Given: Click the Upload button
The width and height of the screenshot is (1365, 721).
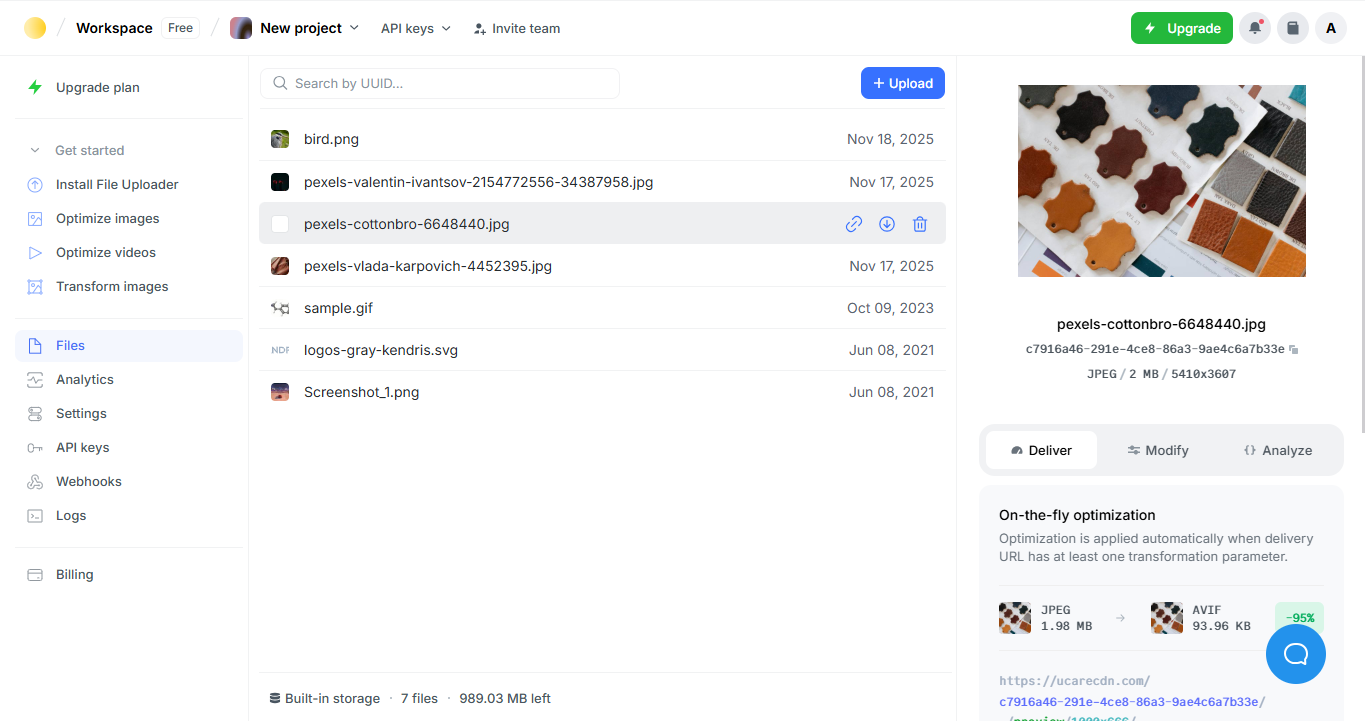Looking at the screenshot, I should pos(902,83).
